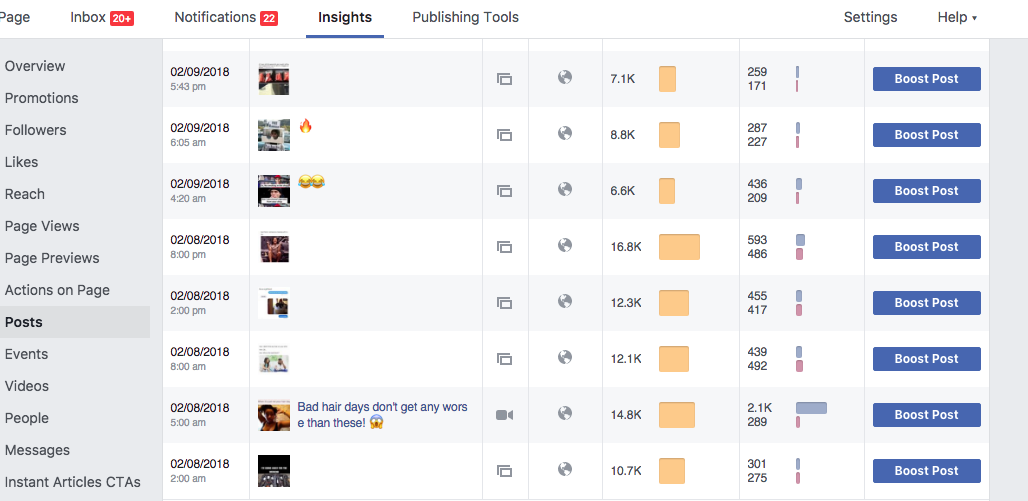Click the 16.8K reach bar

tap(679, 247)
